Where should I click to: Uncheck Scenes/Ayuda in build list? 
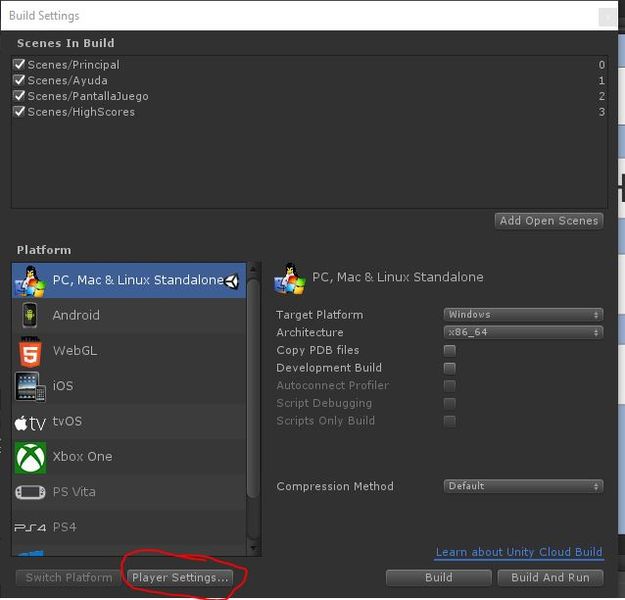(19, 80)
